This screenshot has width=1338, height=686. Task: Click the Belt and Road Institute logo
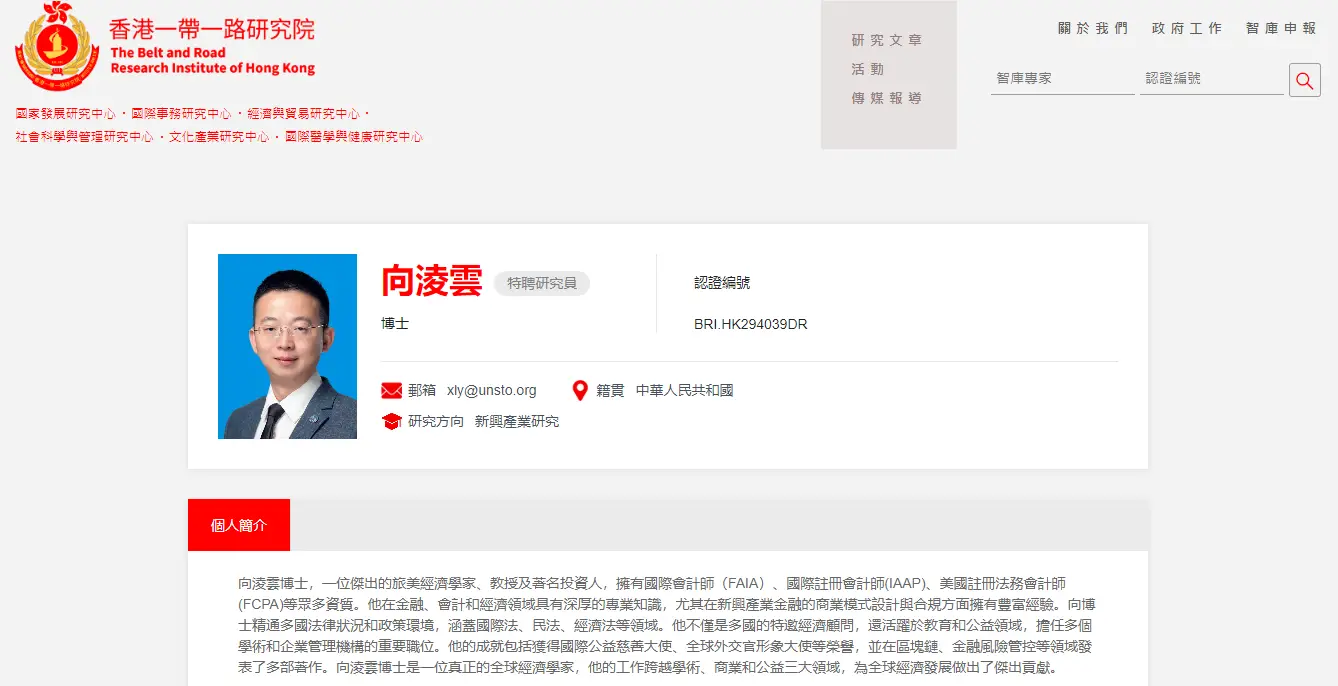[57, 46]
